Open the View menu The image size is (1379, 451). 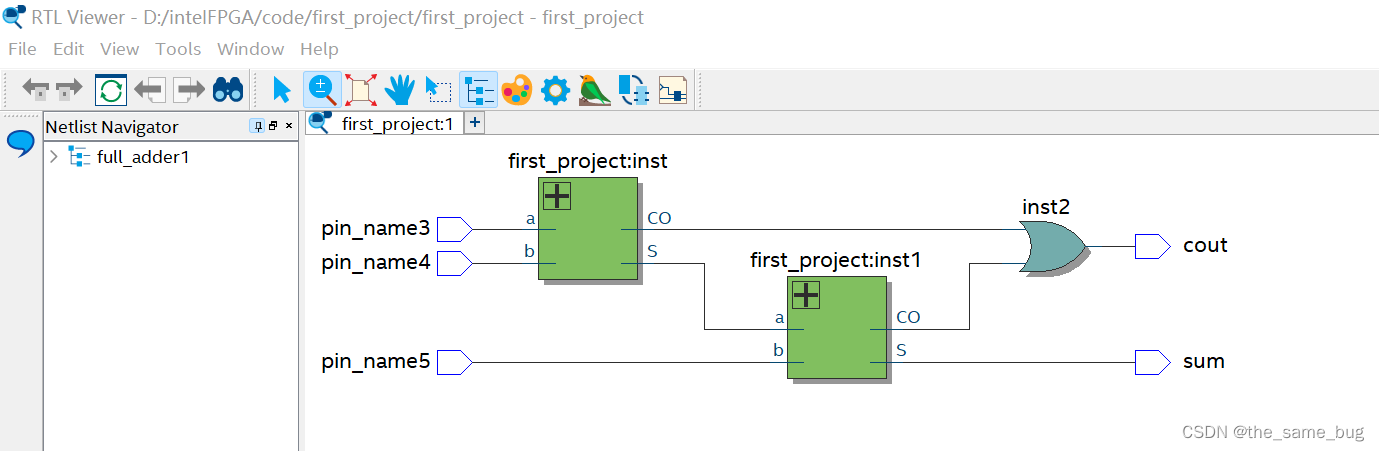point(120,49)
